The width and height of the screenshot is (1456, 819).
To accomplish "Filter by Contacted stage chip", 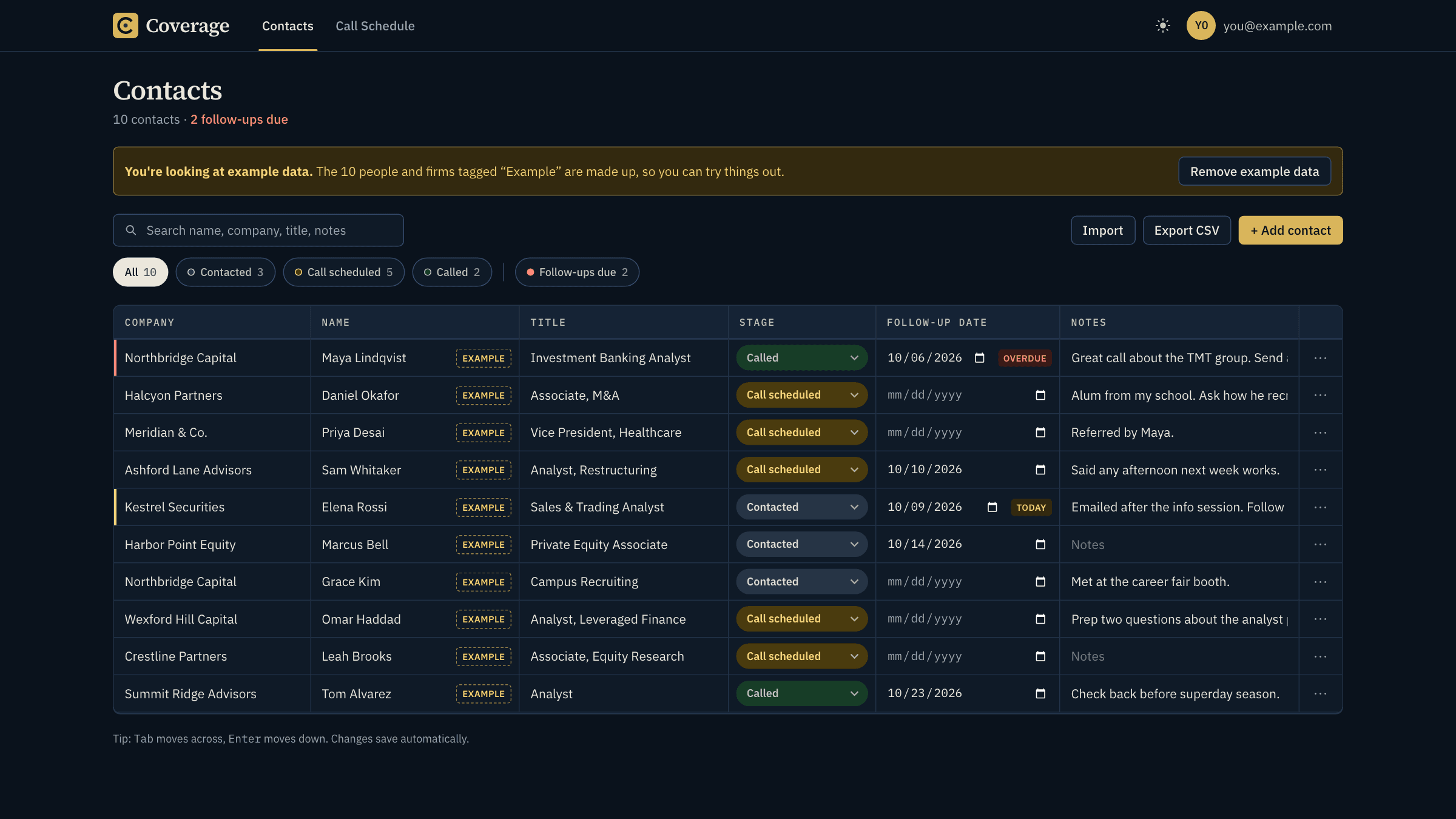I will click(225, 272).
